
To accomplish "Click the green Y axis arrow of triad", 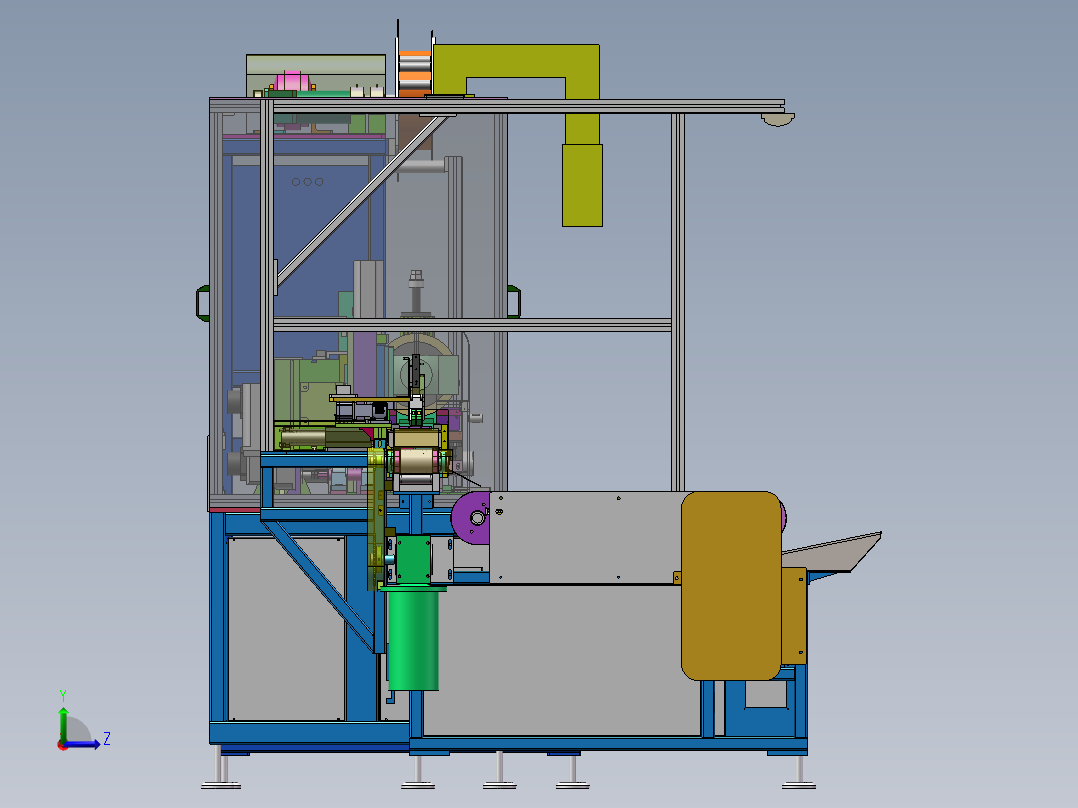I will coord(63,722).
